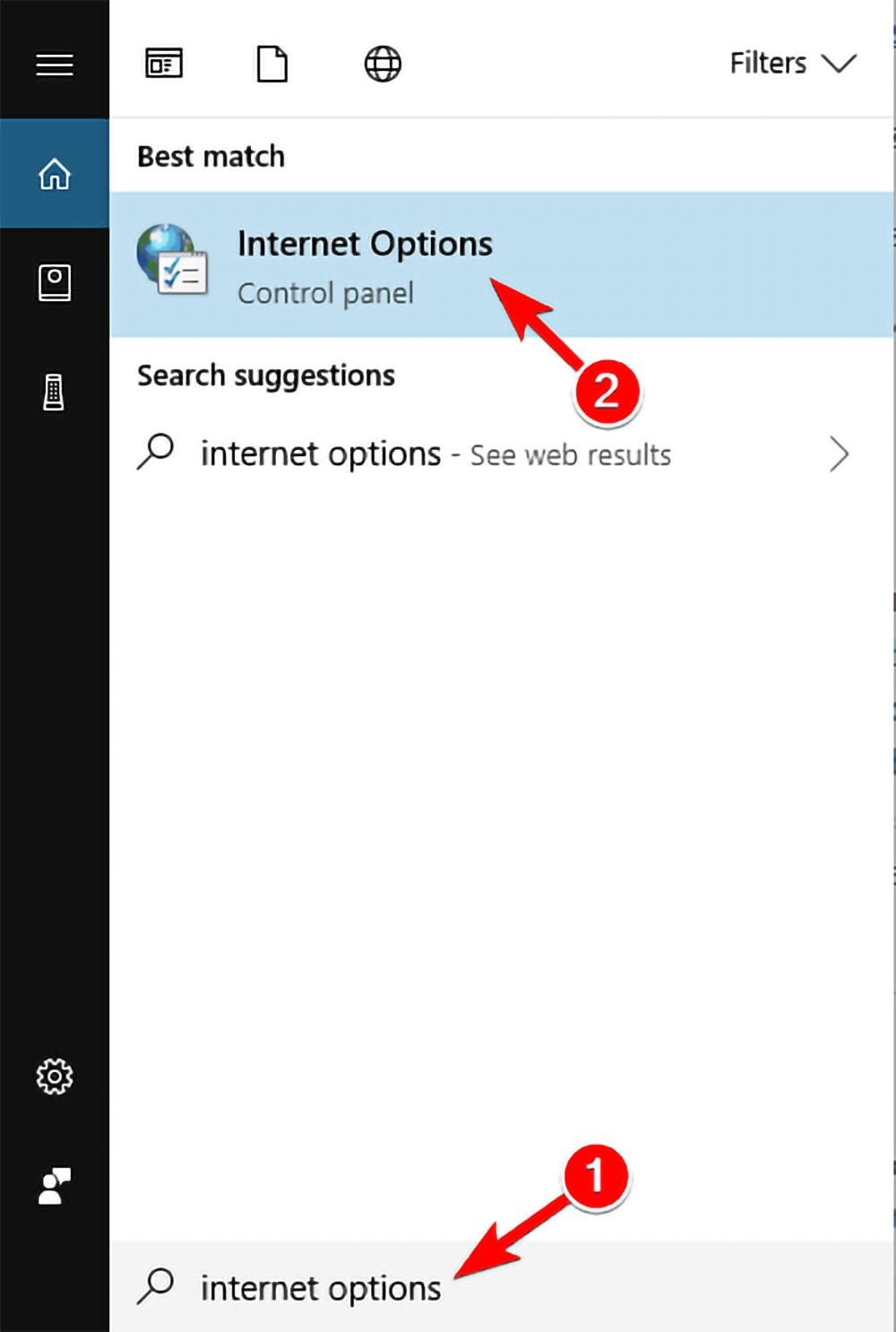Select the Apps filter icon
The image size is (896, 1332).
pyautogui.click(x=165, y=64)
